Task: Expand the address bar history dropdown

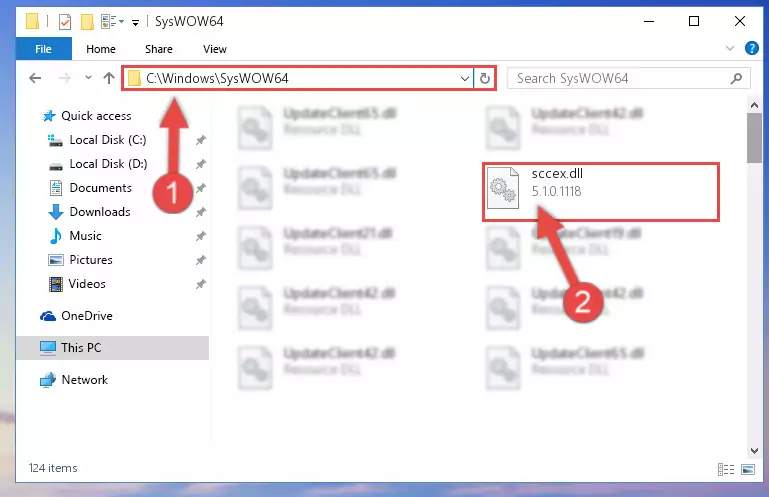Action: coord(464,78)
